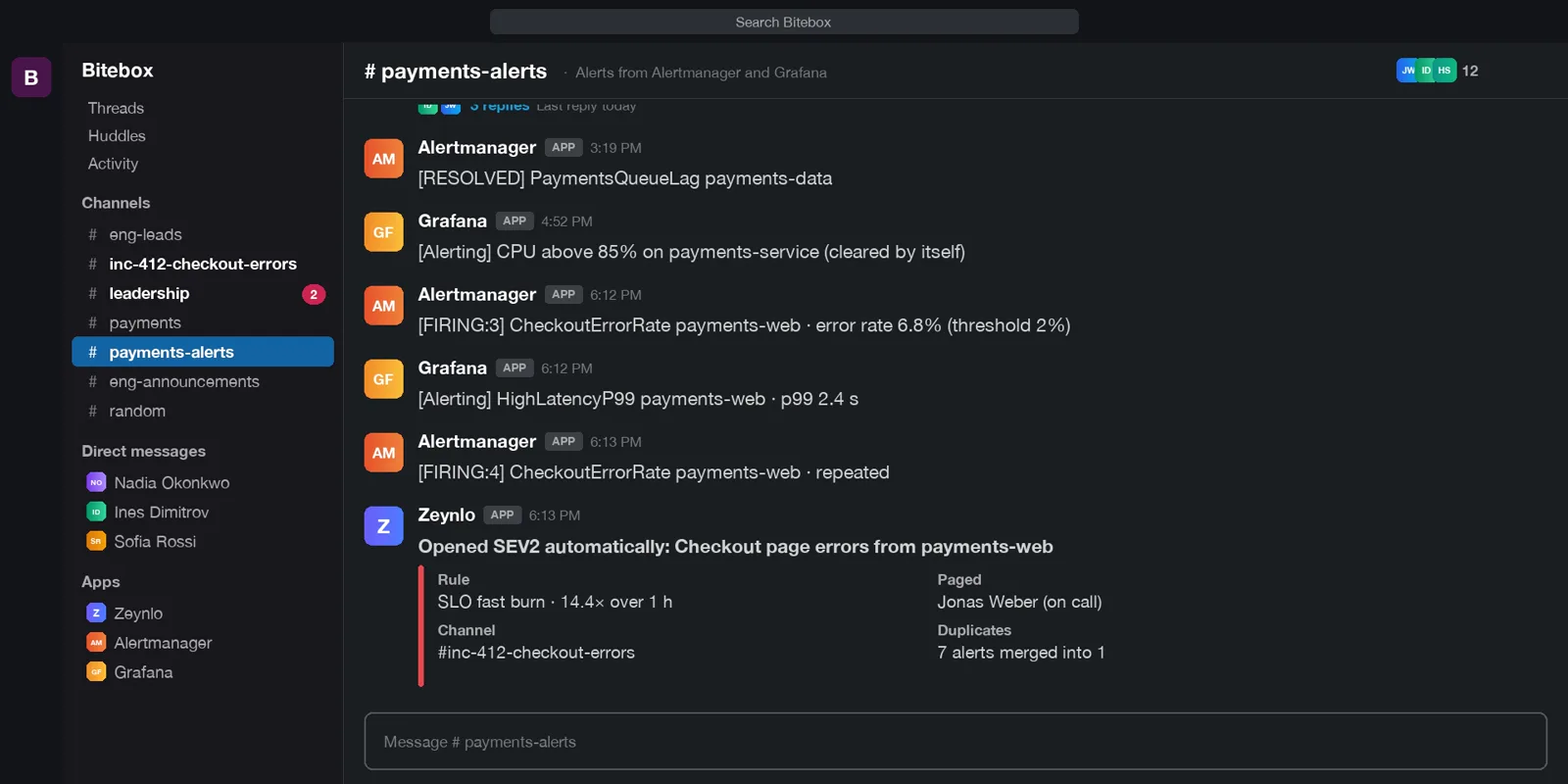This screenshot has width=1568, height=784.
Task: Open the Alertmanager app icon in the sidebar
Action: point(96,643)
